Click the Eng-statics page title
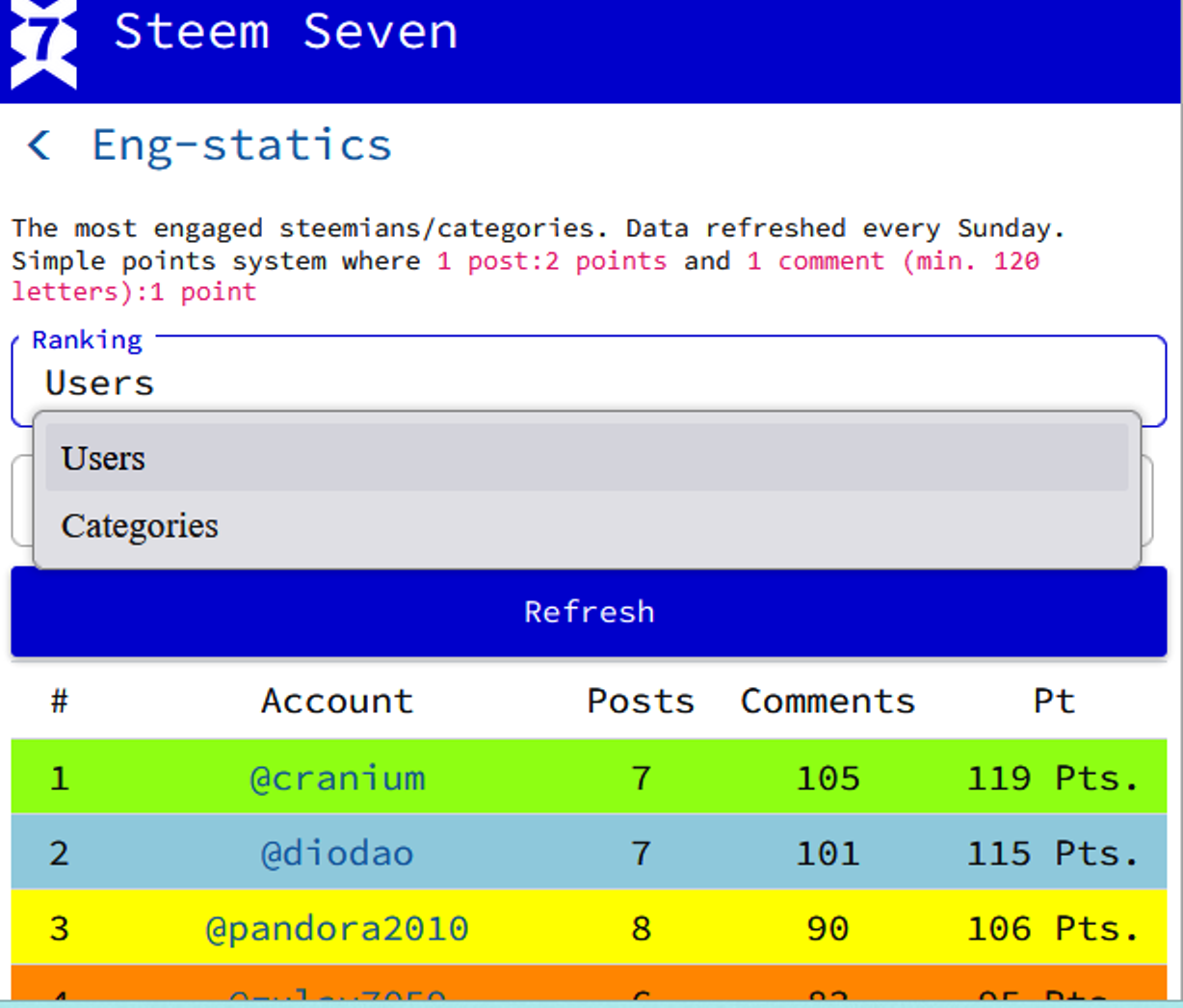 (x=241, y=145)
